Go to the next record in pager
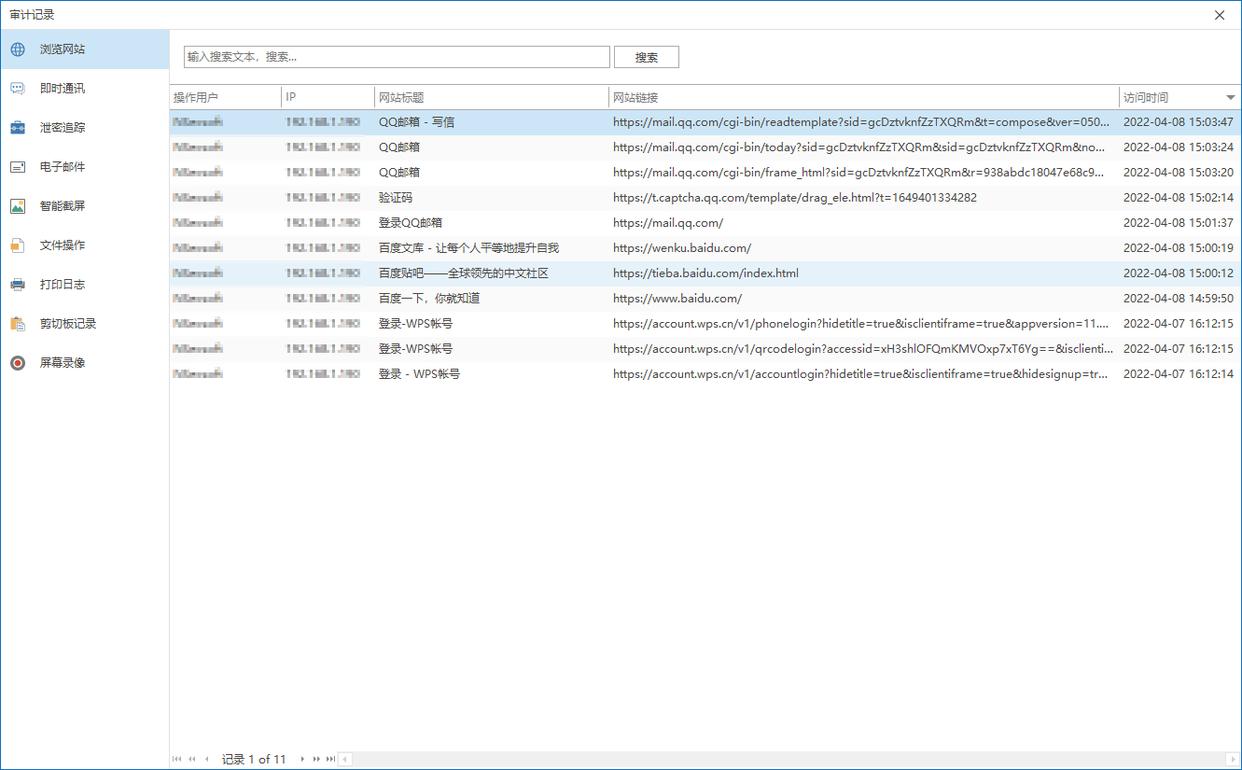This screenshot has width=1242, height=770. (303, 759)
